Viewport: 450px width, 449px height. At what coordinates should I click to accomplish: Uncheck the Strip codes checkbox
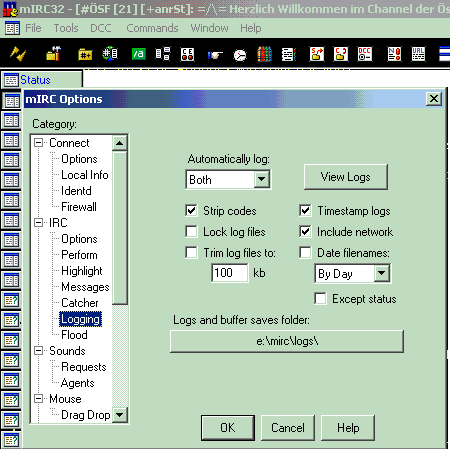(x=191, y=211)
